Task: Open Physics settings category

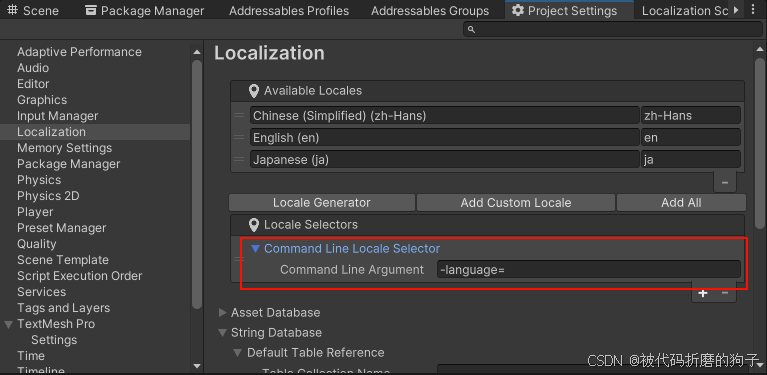Action: pyautogui.click(x=39, y=180)
